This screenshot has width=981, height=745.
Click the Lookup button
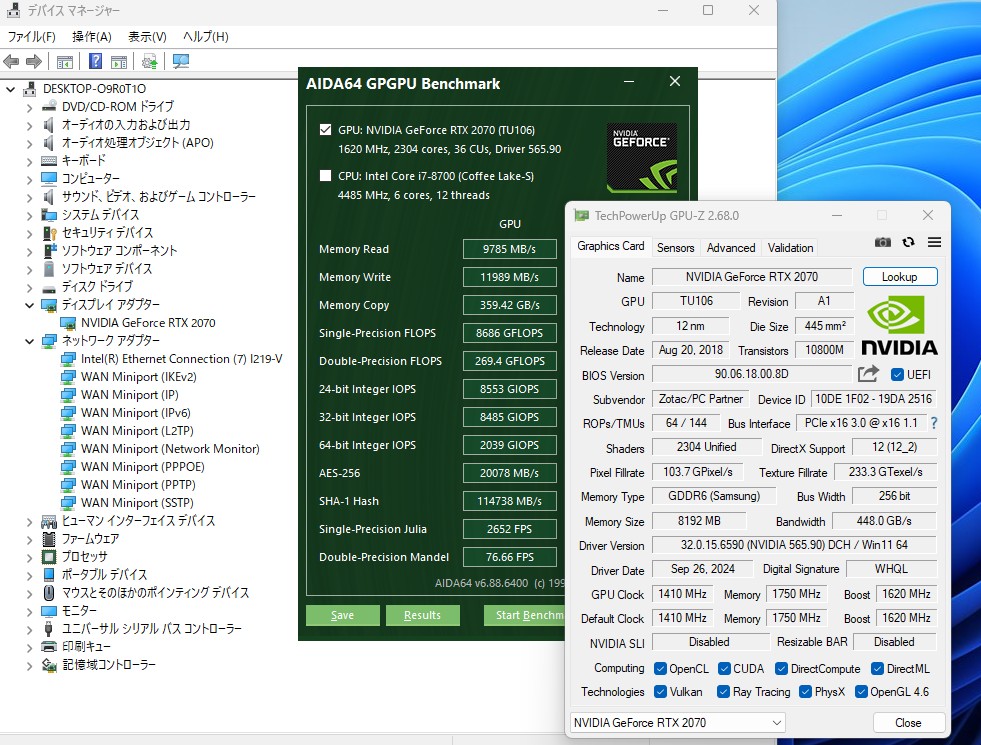click(x=900, y=277)
